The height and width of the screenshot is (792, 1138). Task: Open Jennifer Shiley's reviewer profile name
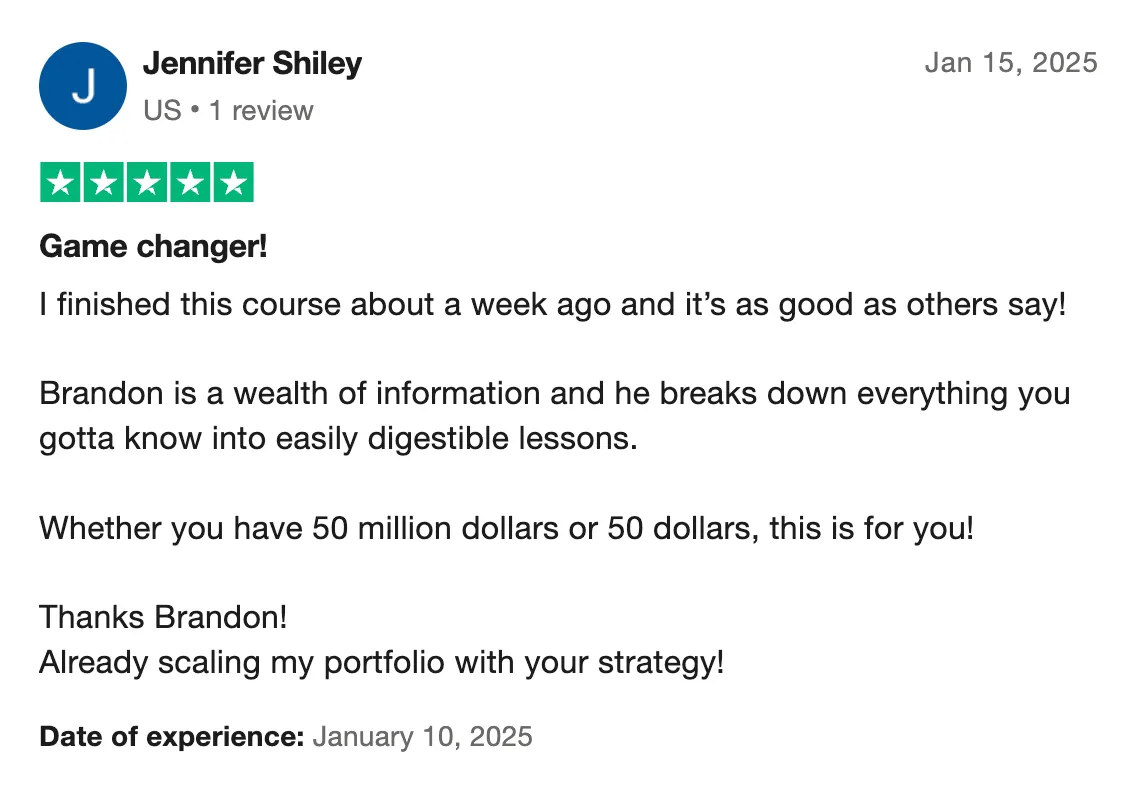coord(253,64)
